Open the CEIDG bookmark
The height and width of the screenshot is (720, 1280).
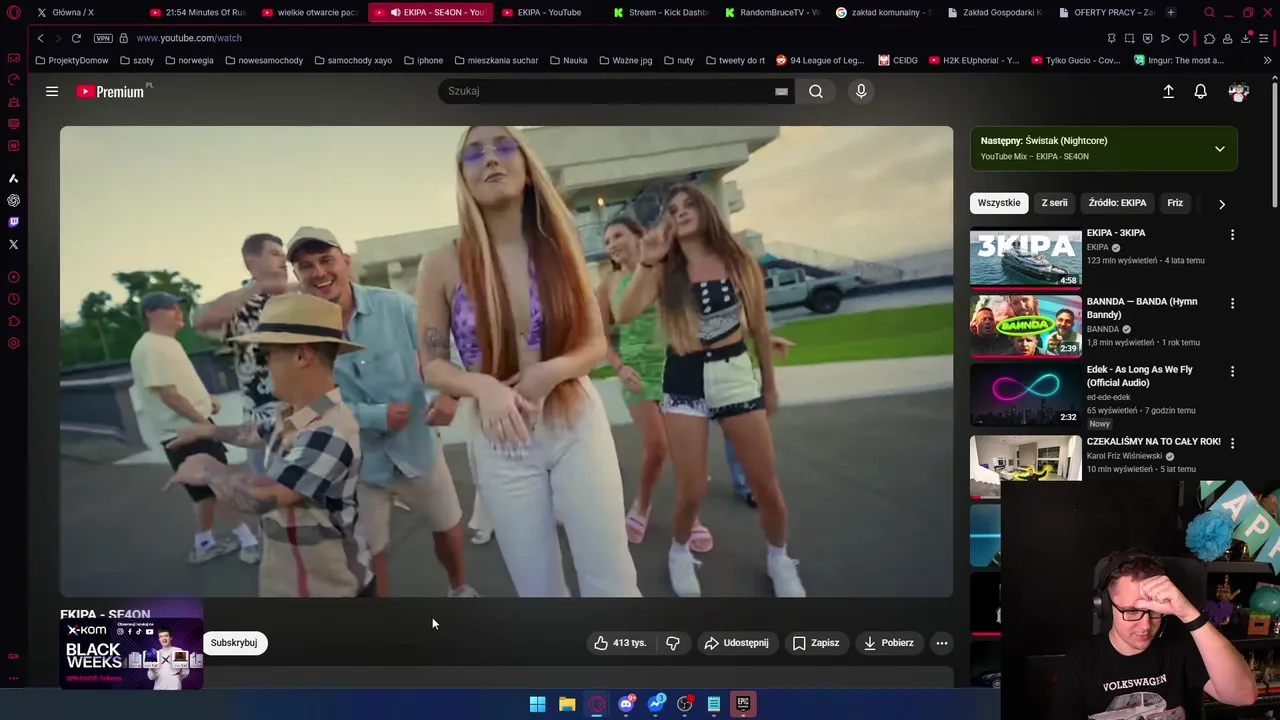click(x=898, y=60)
